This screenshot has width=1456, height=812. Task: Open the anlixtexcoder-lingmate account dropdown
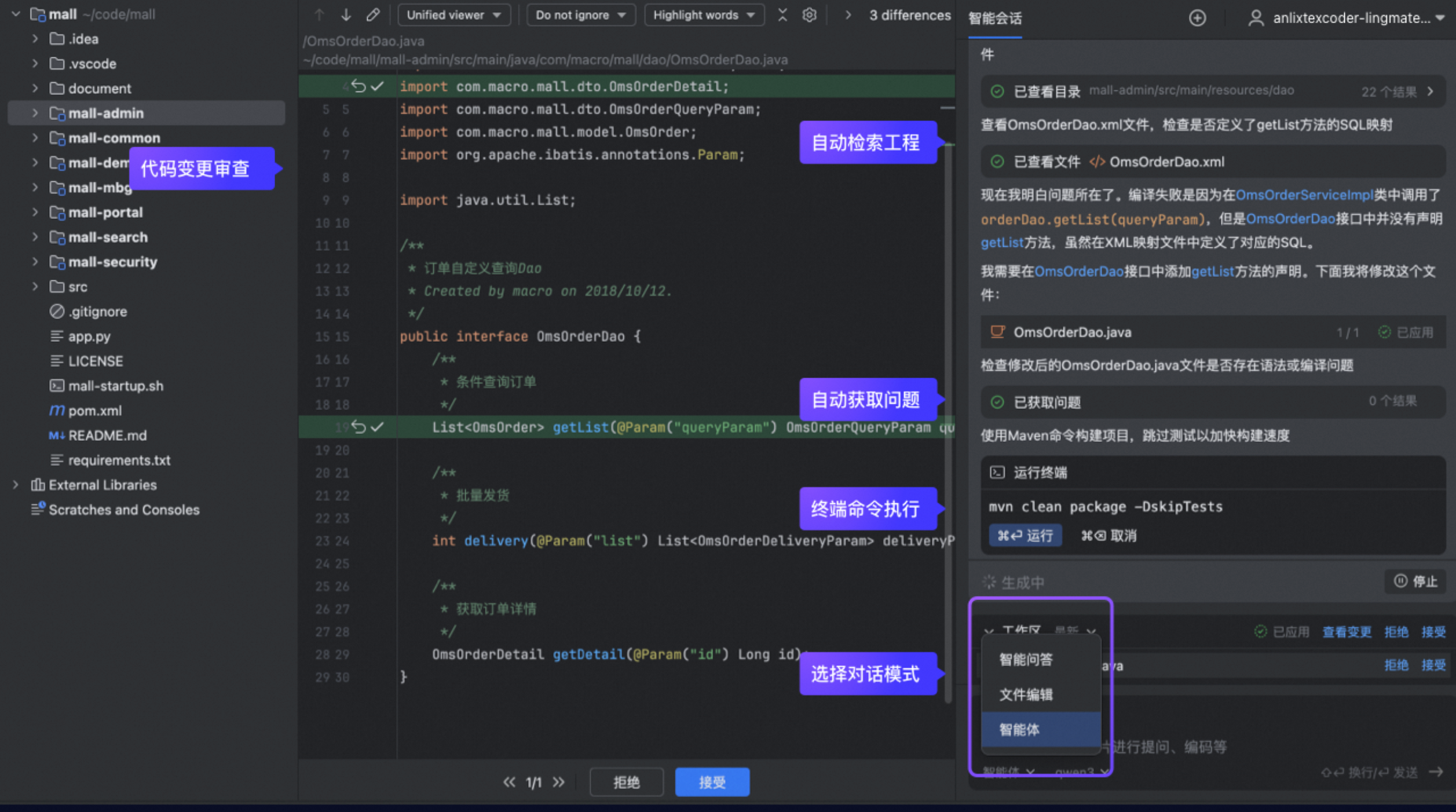point(1440,18)
